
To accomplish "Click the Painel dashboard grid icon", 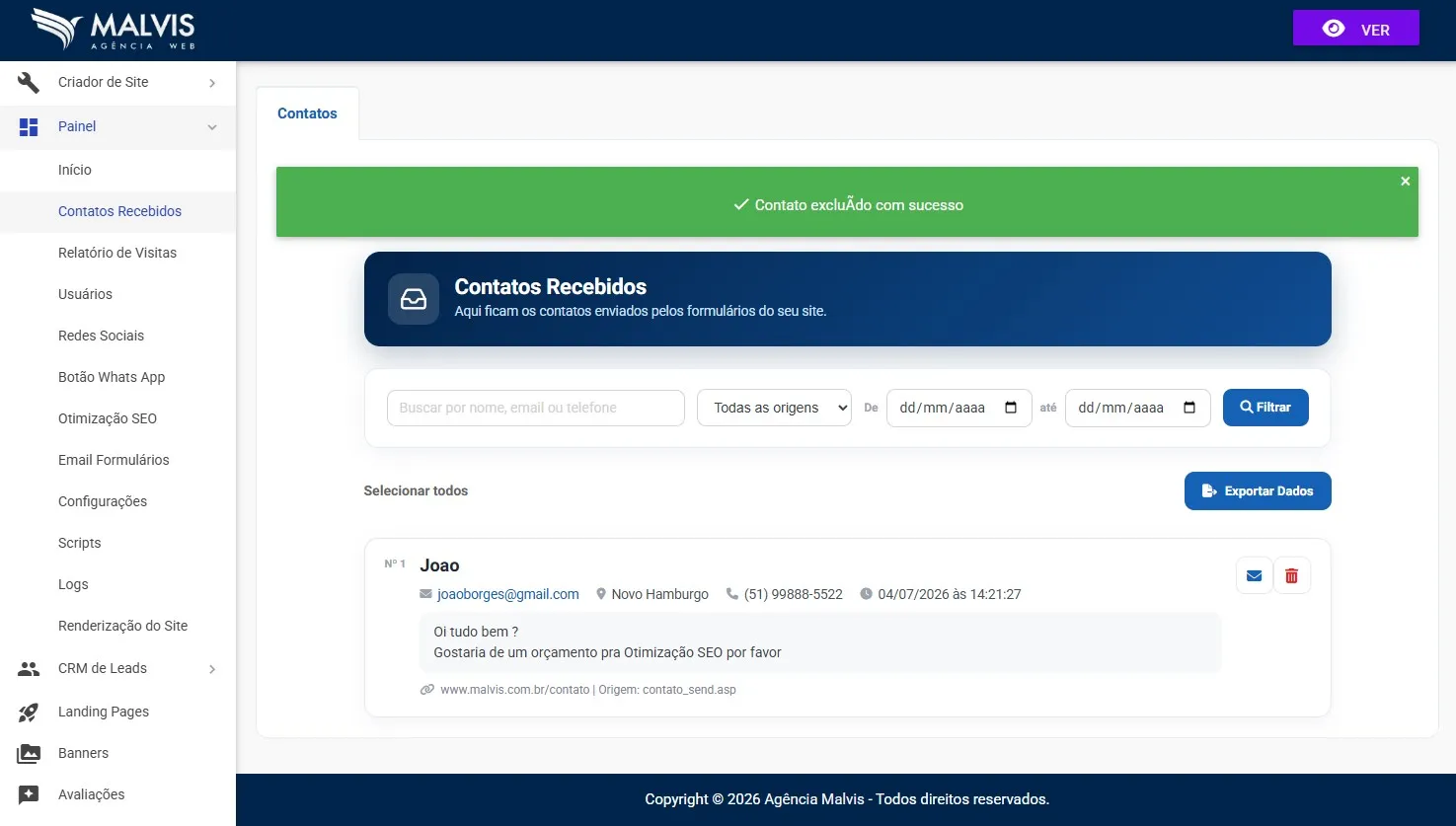I will coord(29,127).
